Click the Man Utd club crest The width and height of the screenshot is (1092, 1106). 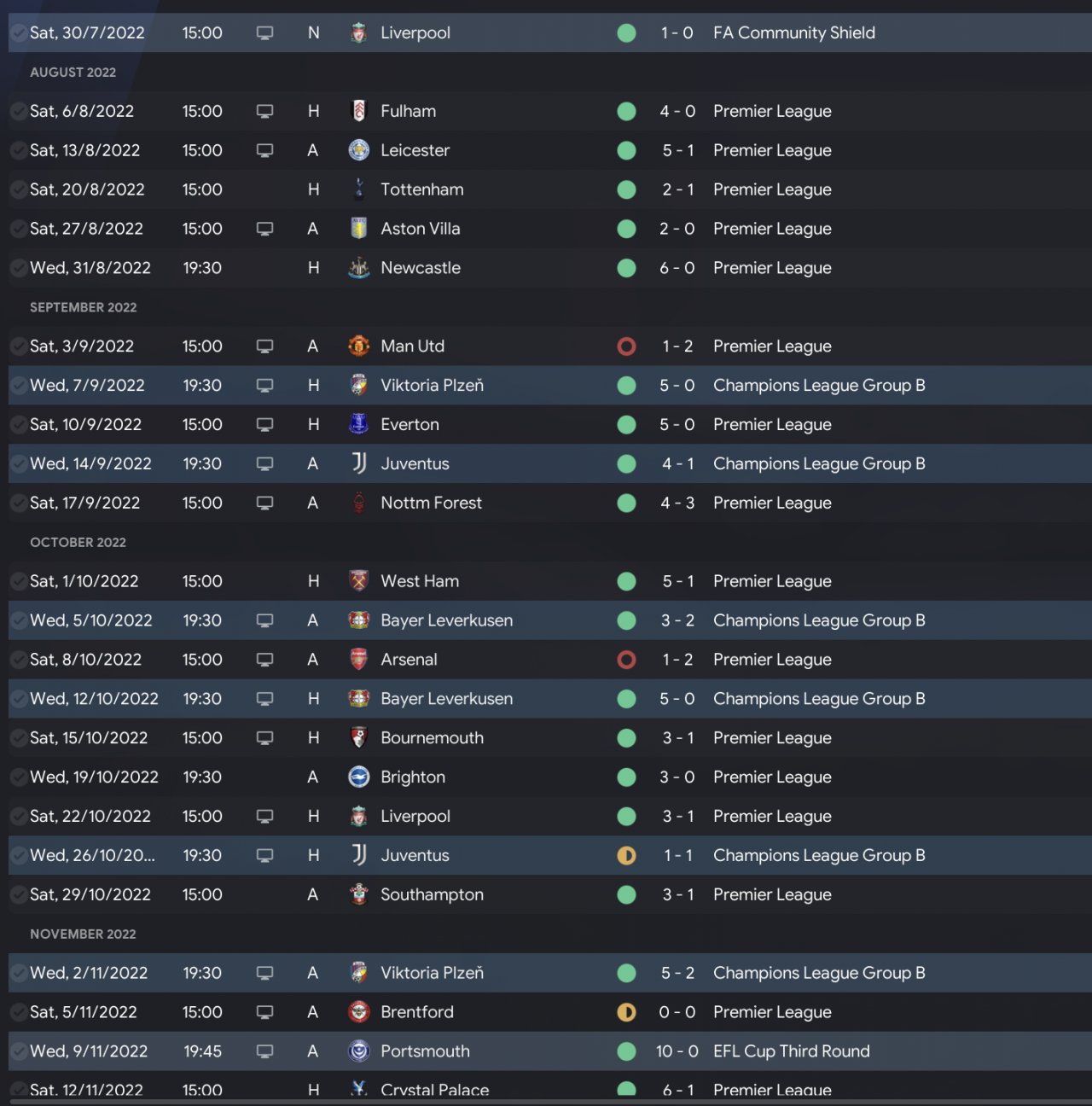[x=359, y=346]
